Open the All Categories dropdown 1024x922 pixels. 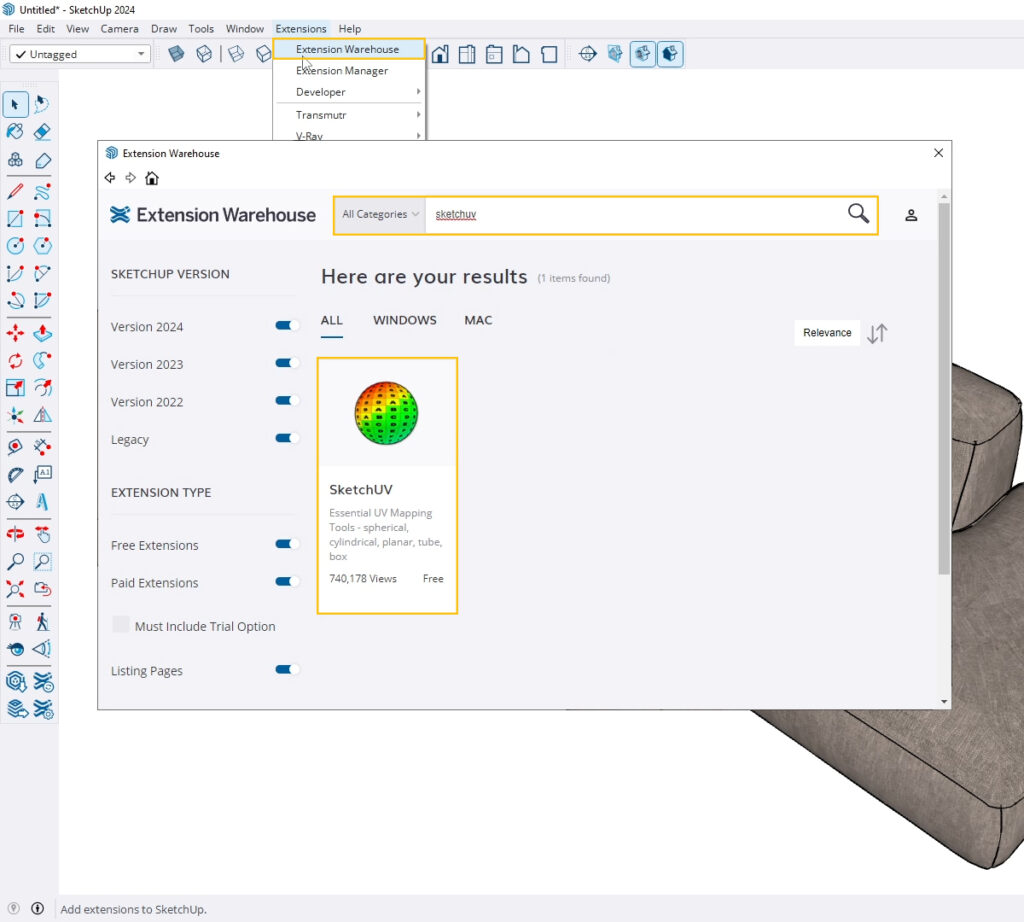(380, 214)
